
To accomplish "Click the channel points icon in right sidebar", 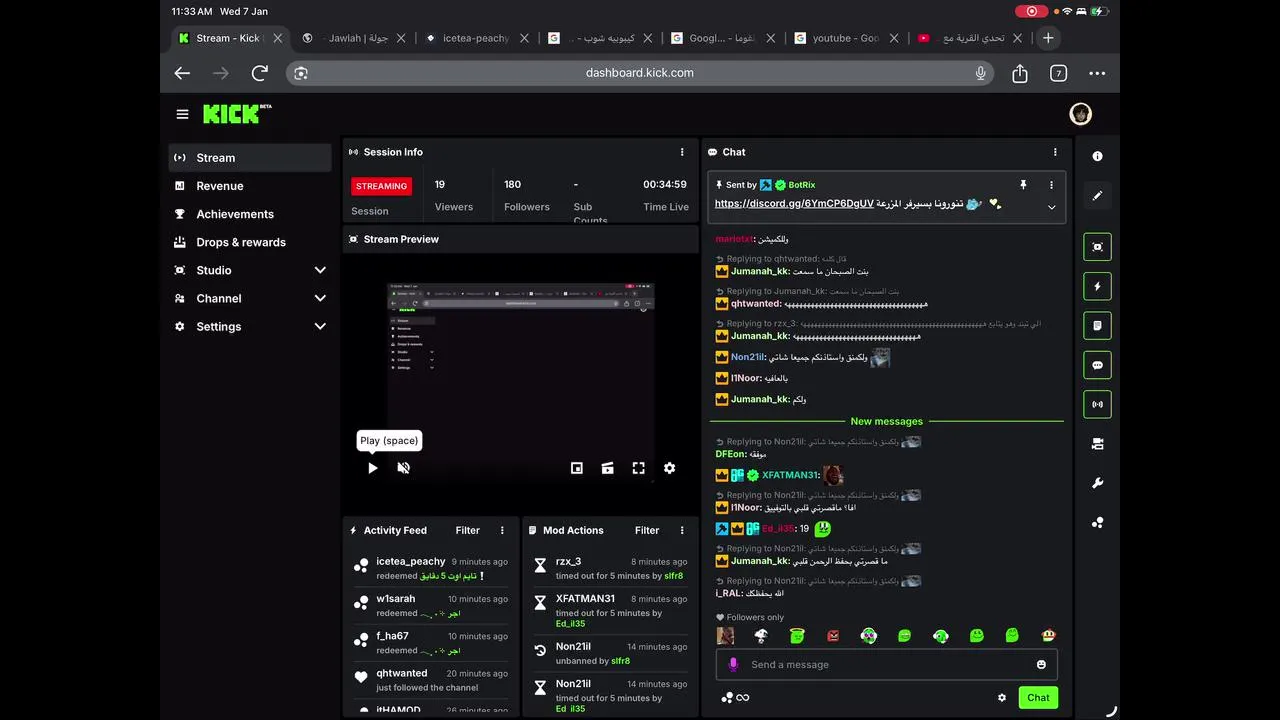I will [x=1097, y=522].
